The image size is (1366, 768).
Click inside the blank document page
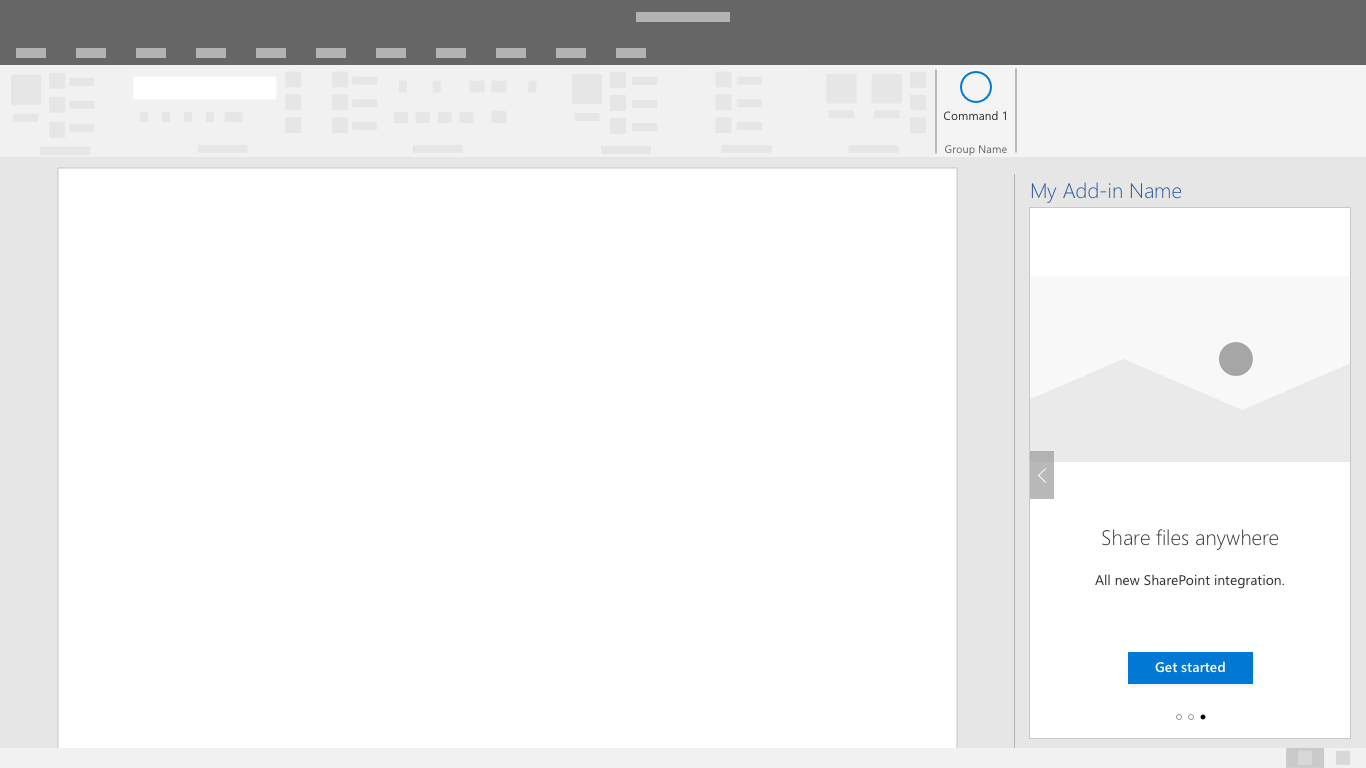point(508,458)
